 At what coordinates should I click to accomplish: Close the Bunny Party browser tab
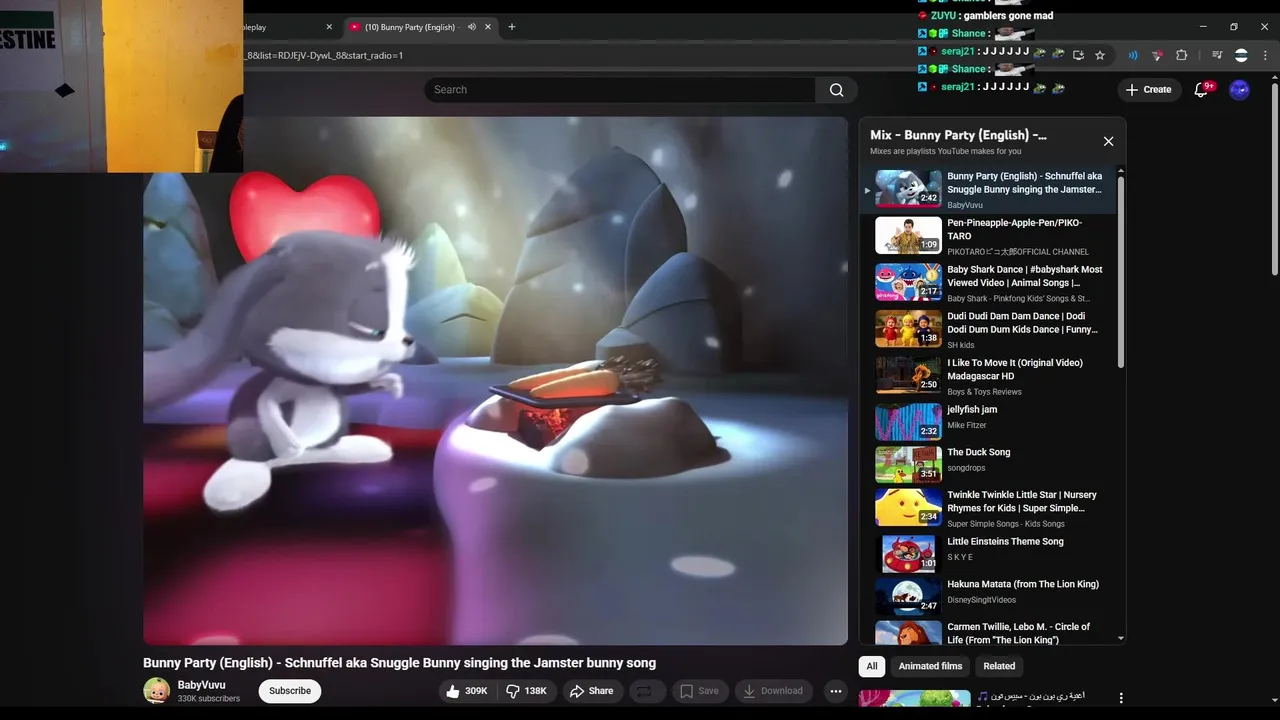tap(488, 27)
